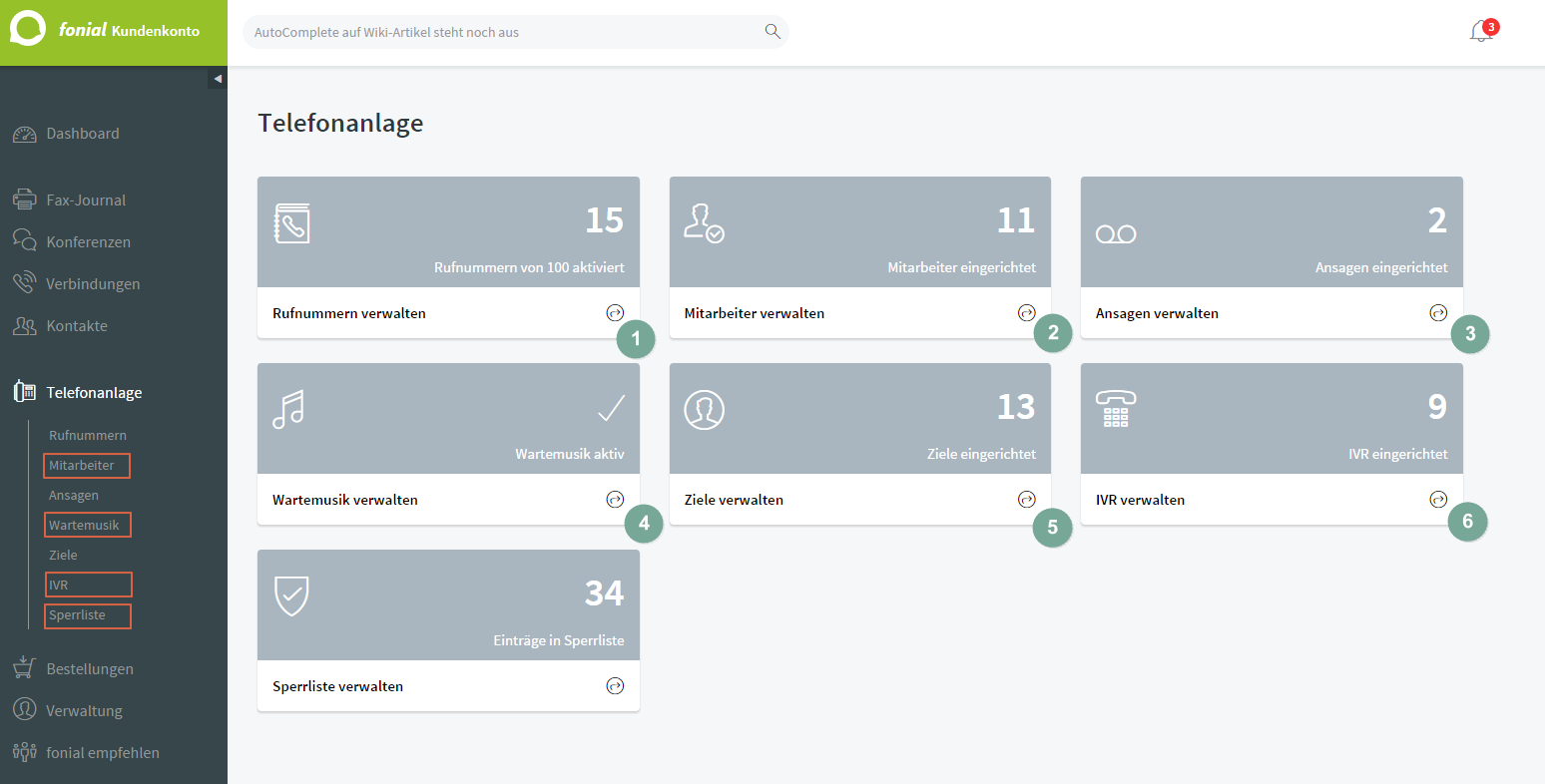Click the search magnifier icon

pos(772,31)
